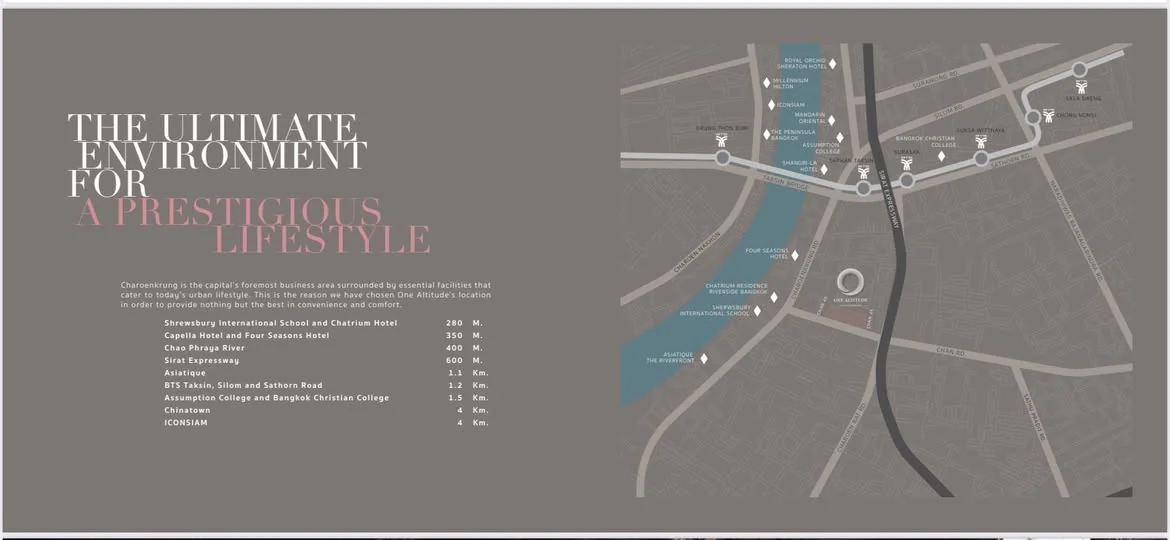This screenshot has height=540, width=1170.
Task: Click the Millennium Hilton diamond marker
Action: pyautogui.click(x=766, y=83)
